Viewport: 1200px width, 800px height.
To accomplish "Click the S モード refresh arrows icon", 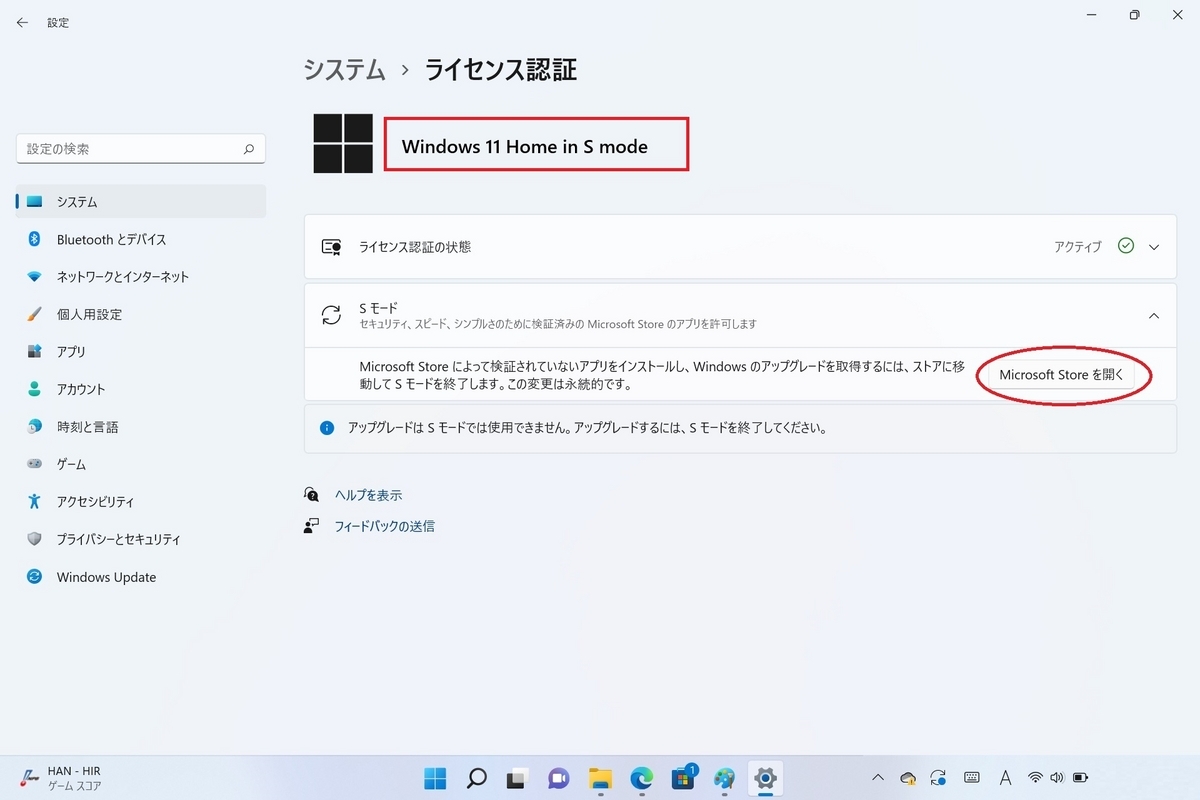I will pos(331,315).
